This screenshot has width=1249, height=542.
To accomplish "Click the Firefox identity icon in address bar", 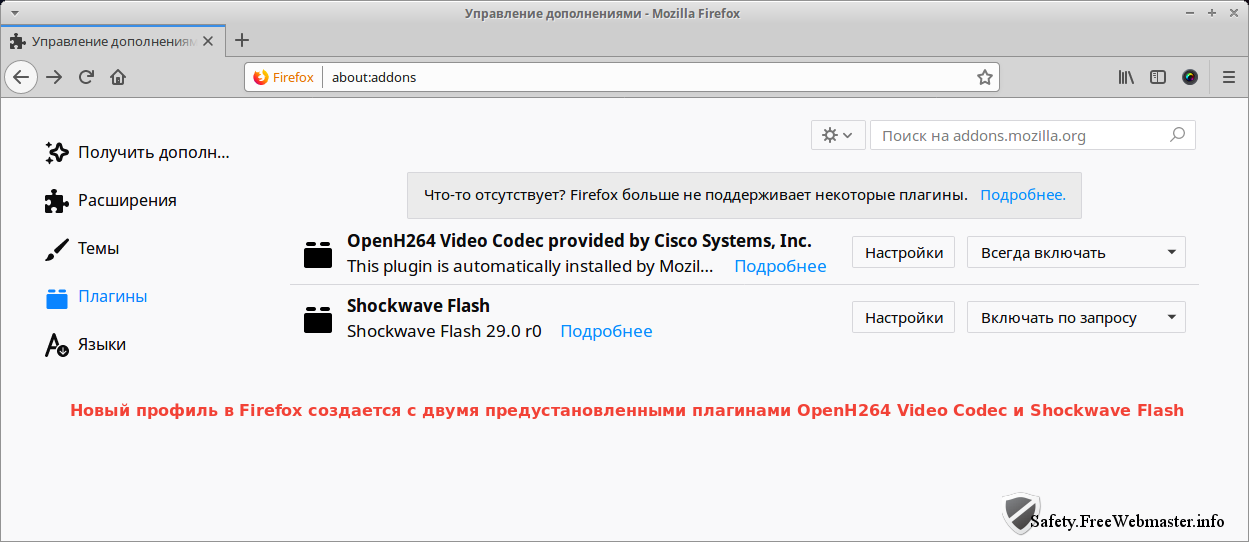I will tap(284, 77).
